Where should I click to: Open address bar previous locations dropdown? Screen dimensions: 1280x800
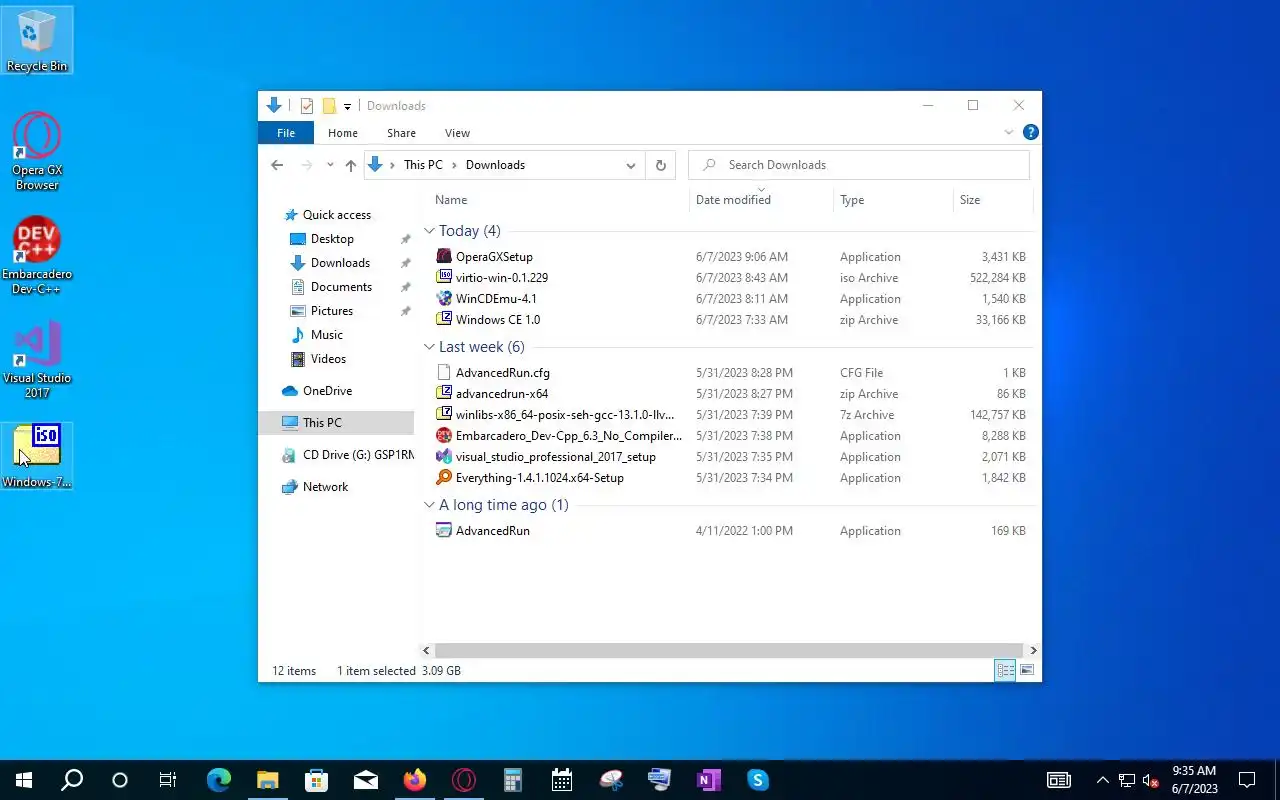(x=630, y=165)
